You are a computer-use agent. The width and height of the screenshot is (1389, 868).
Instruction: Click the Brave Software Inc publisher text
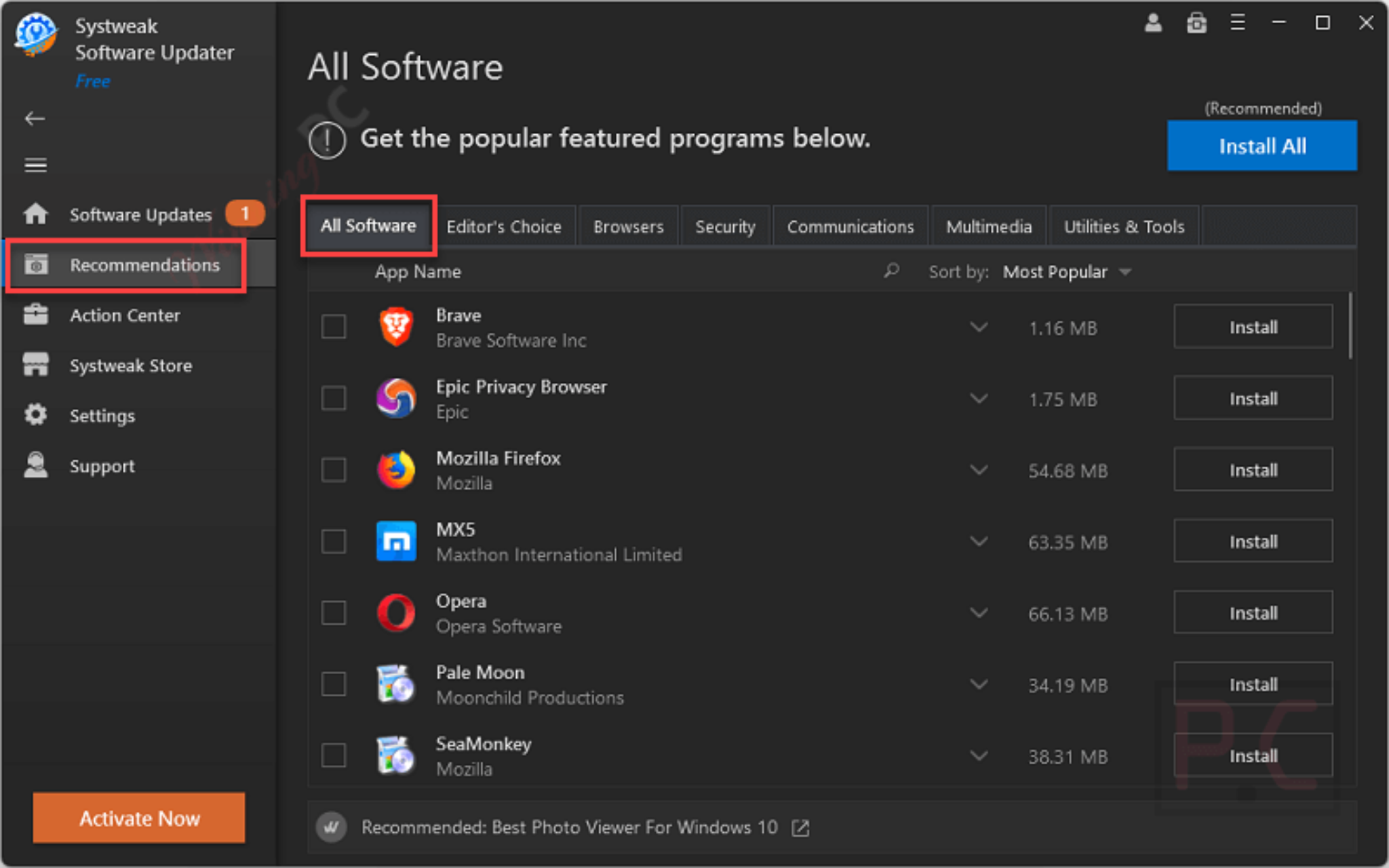[x=511, y=340]
